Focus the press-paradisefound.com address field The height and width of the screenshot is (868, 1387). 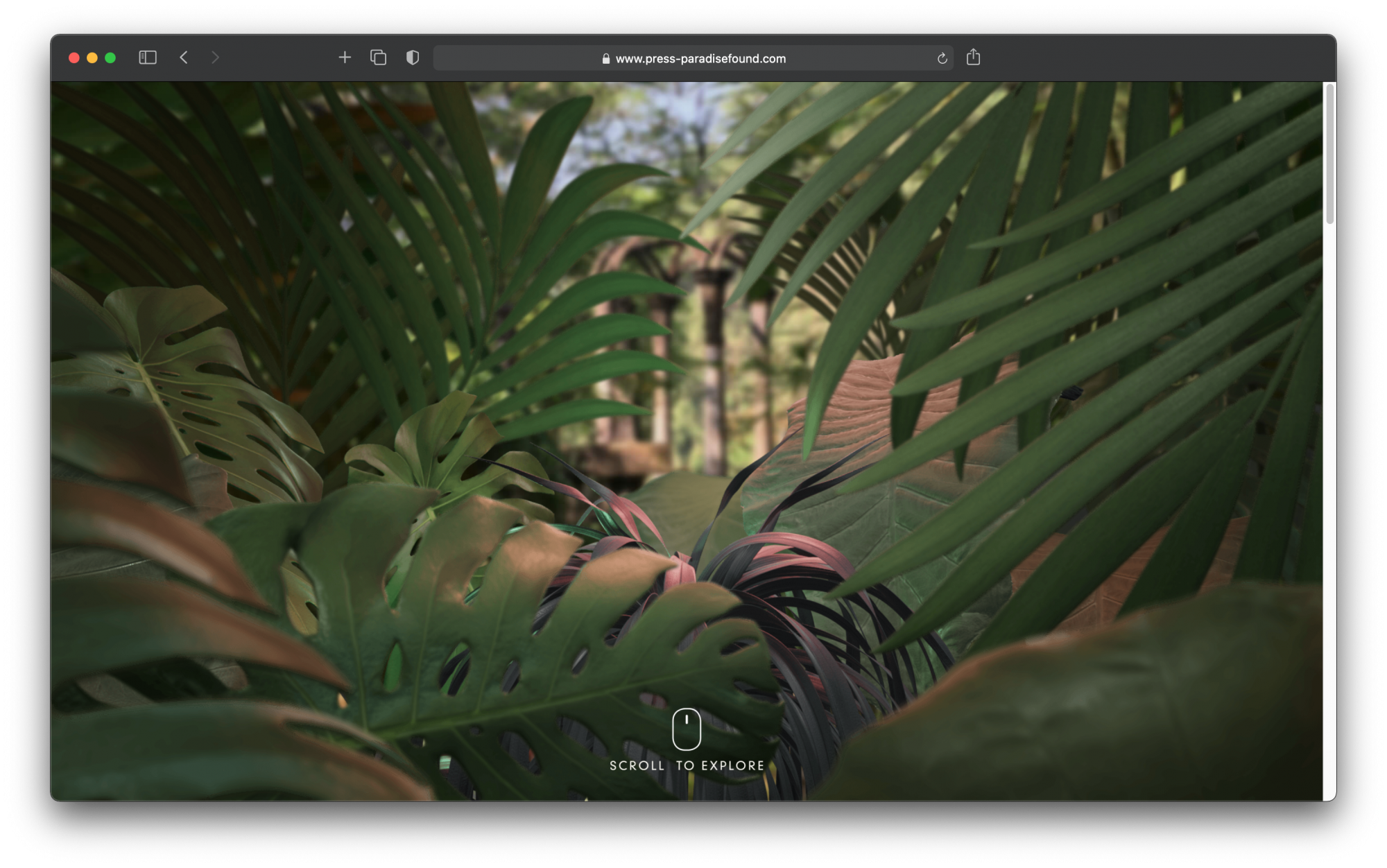click(x=700, y=59)
